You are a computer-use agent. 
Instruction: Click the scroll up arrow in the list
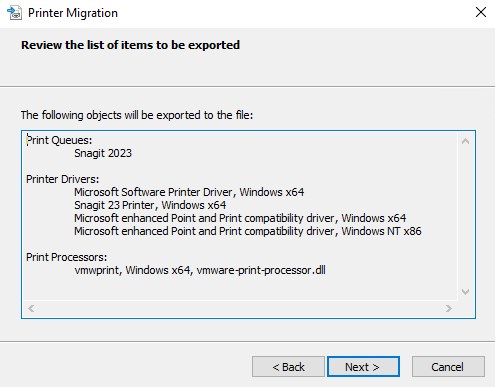click(x=465, y=141)
